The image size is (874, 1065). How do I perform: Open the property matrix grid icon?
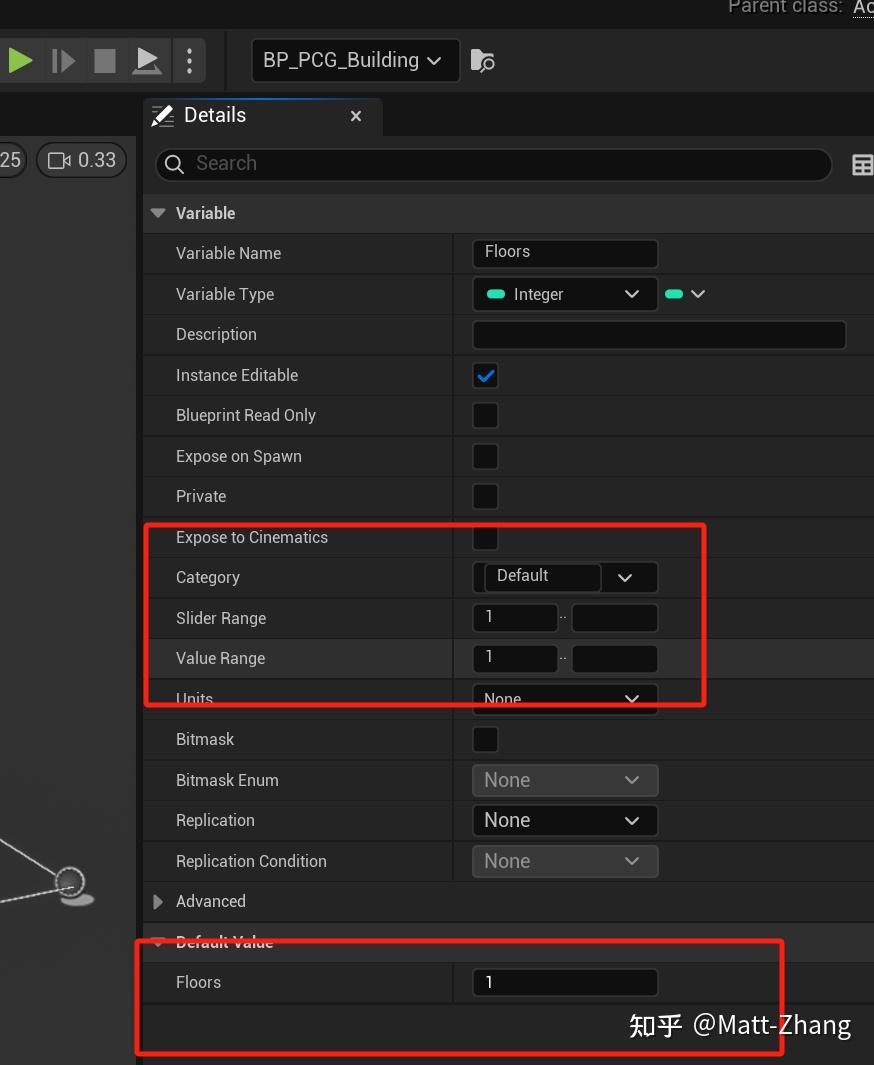click(x=861, y=165)
